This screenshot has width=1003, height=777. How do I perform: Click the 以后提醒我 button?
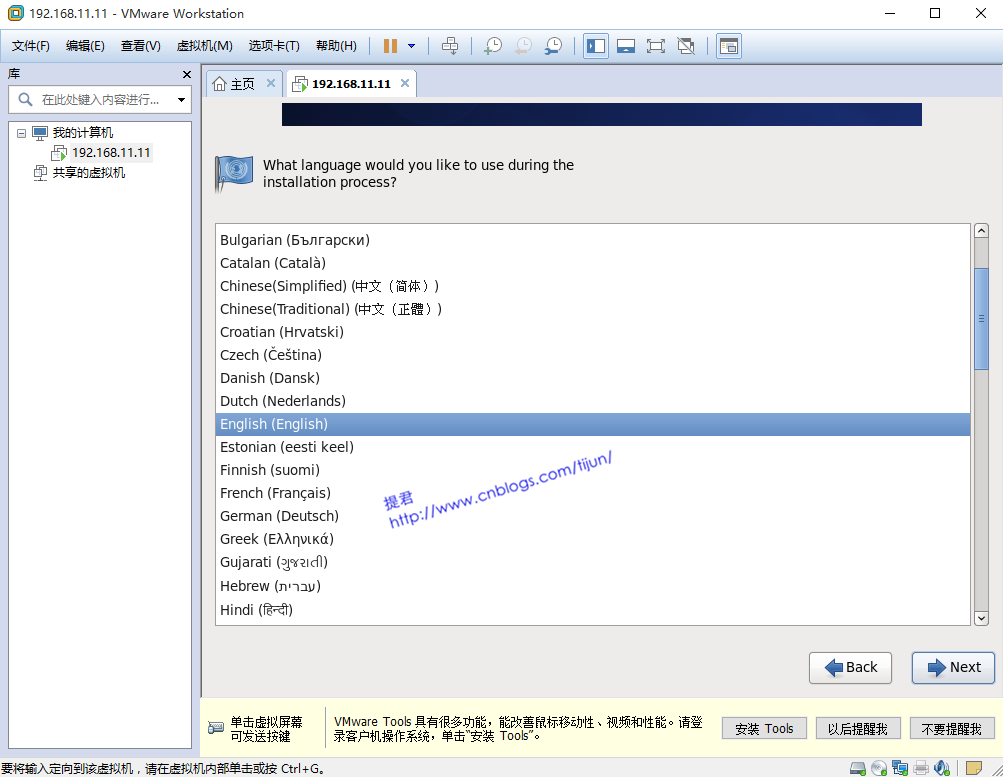pyautogui.click(x=858, y=728)
